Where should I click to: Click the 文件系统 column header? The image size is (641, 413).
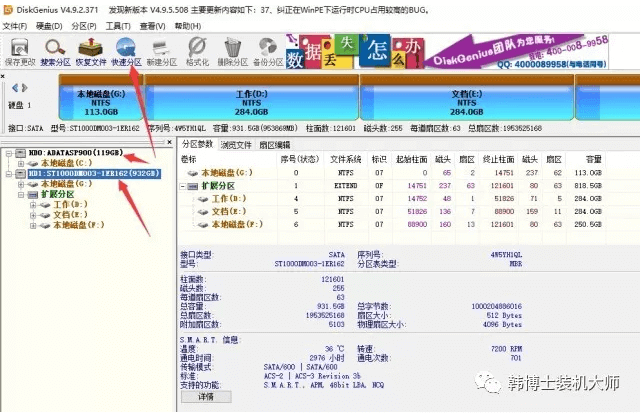pyautogui.click(x=346, y=159)
